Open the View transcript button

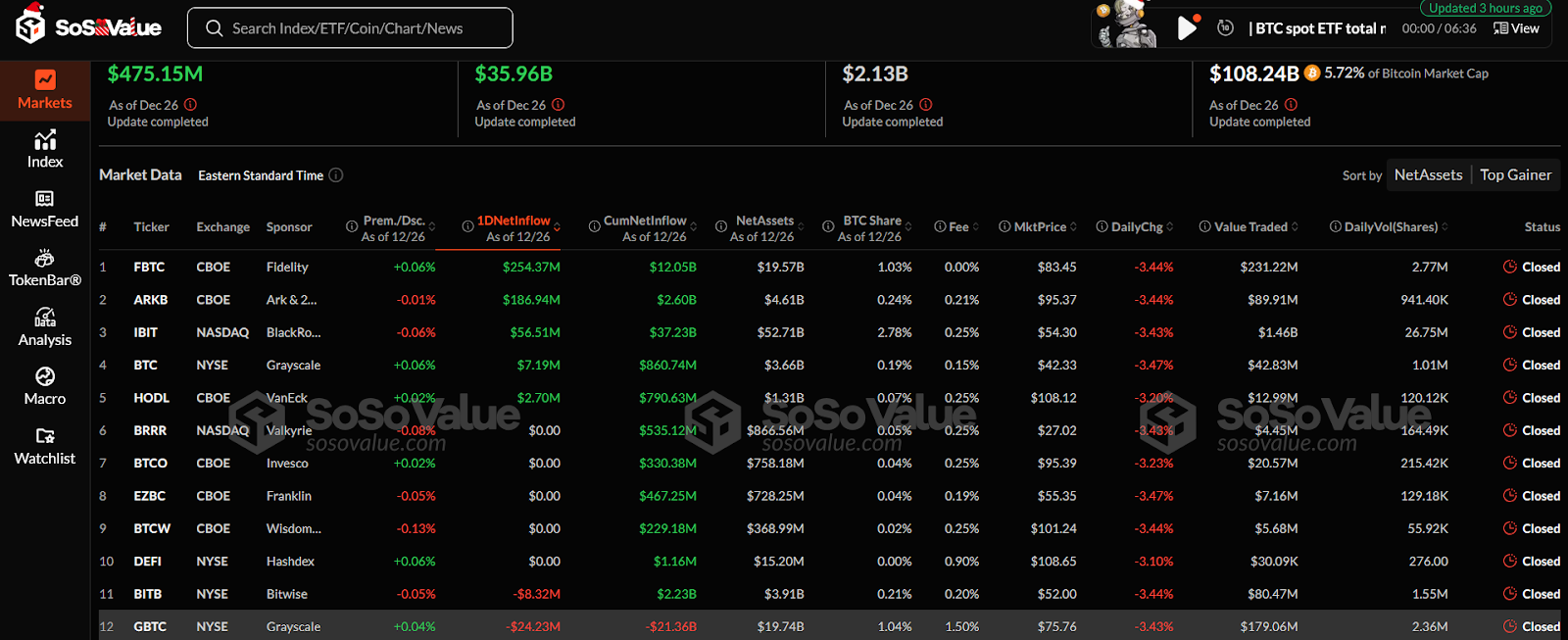[1516, 28]
